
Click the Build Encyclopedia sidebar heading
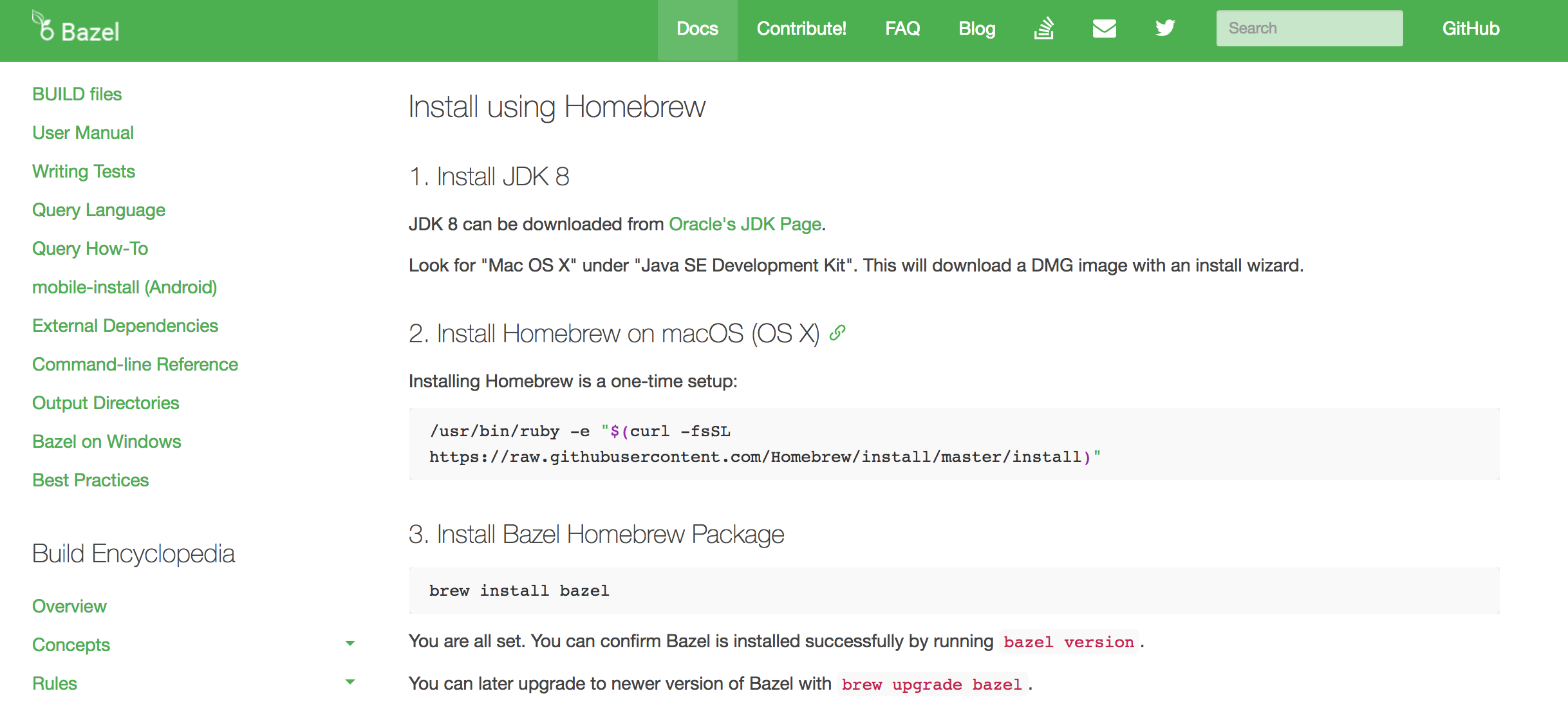133,553
